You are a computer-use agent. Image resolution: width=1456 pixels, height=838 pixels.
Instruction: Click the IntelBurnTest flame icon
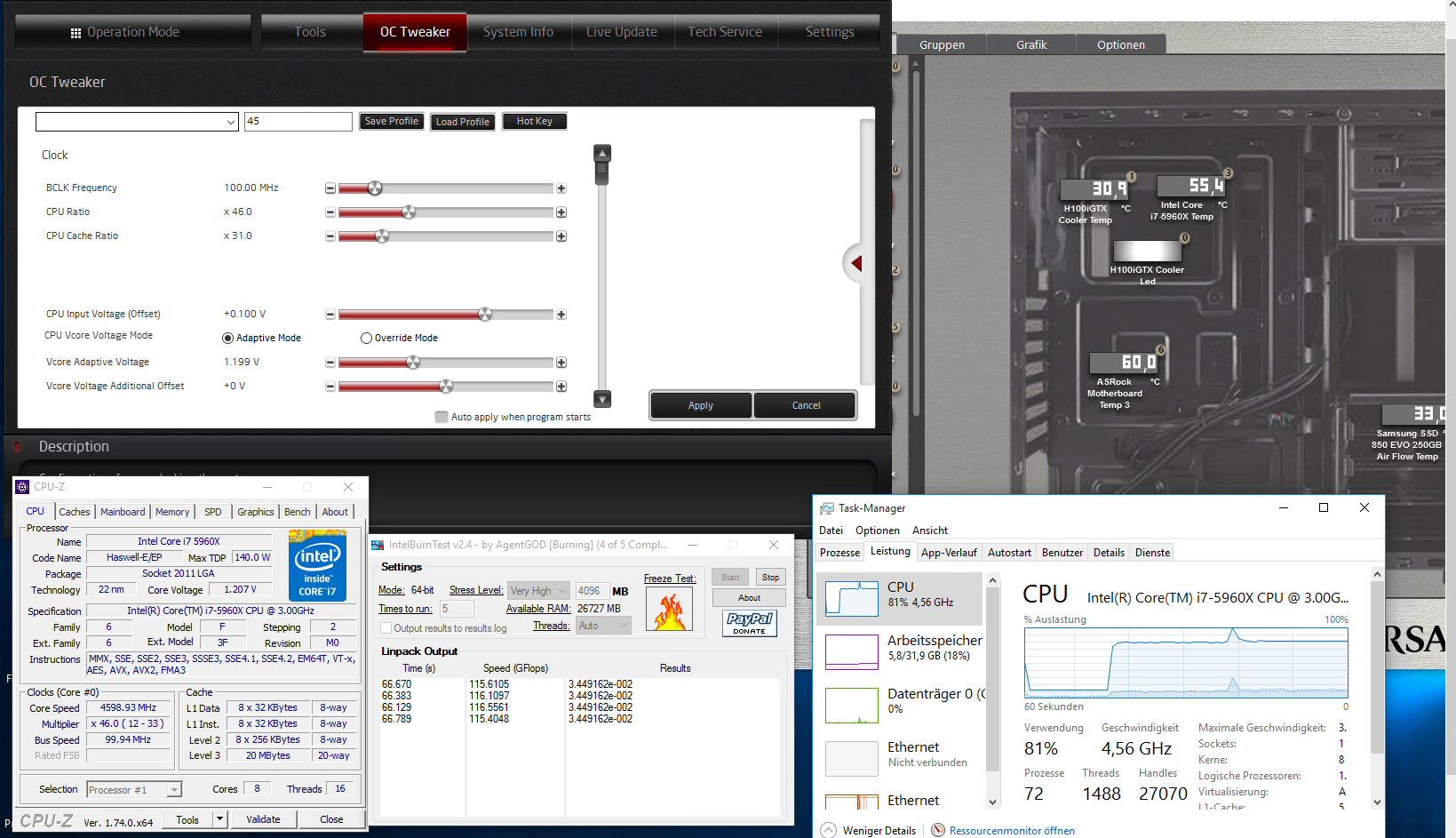pyautogui.click(x=670, y=610)
